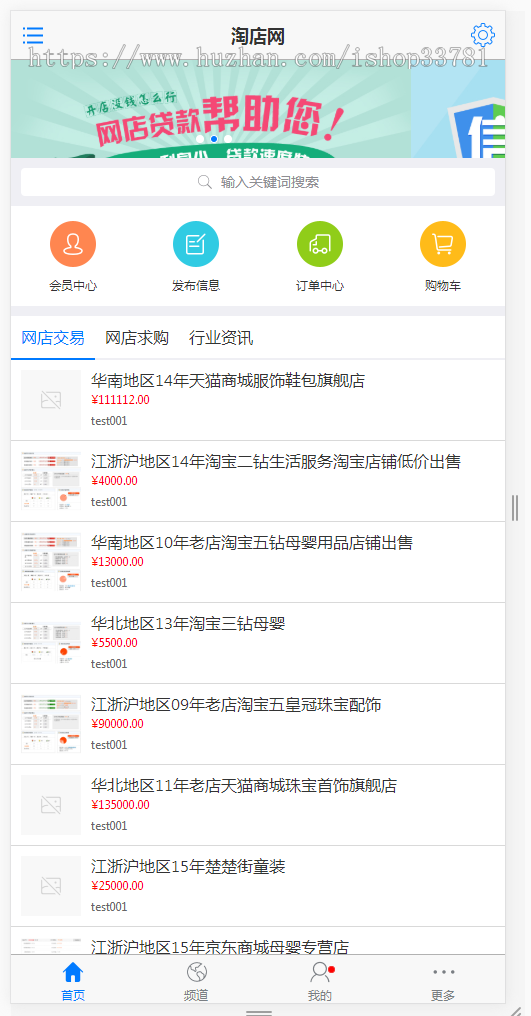531x1016 pixels.
Task: Click the price ¥4000.00
Action: [114, 481]
